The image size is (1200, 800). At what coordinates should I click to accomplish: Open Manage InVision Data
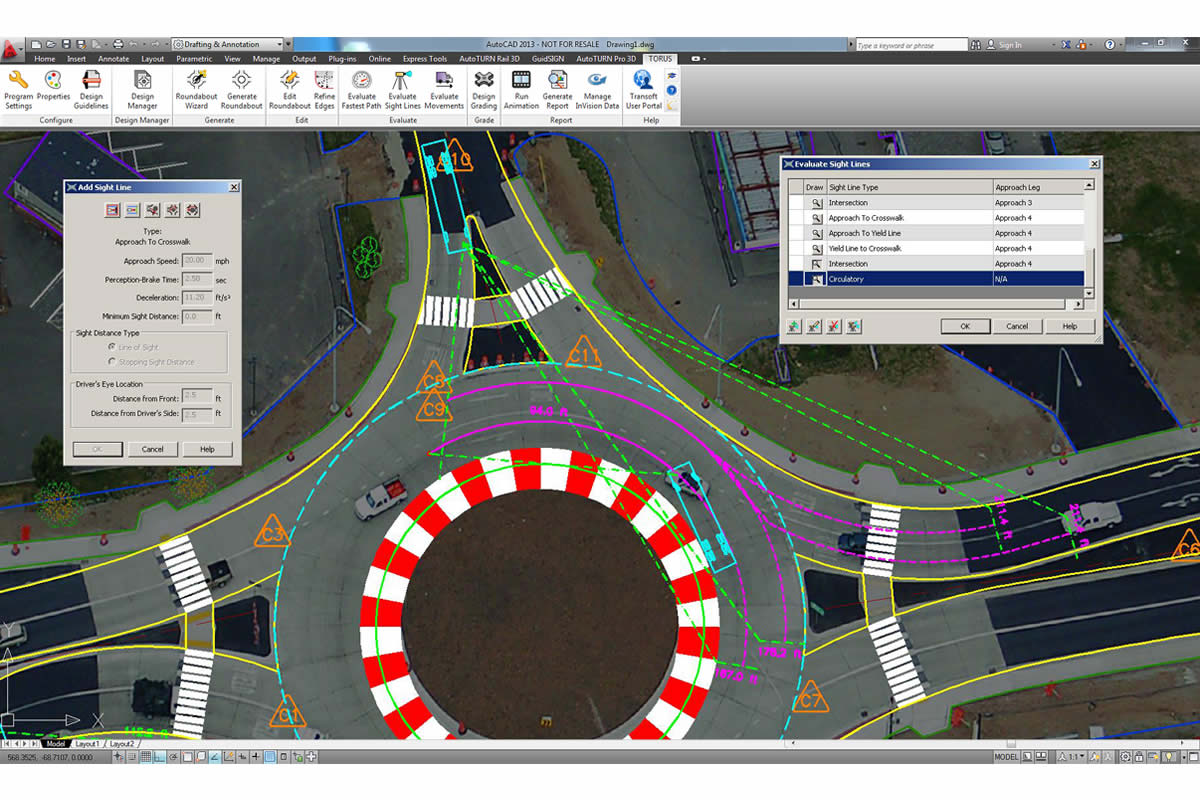click(598, 89)
